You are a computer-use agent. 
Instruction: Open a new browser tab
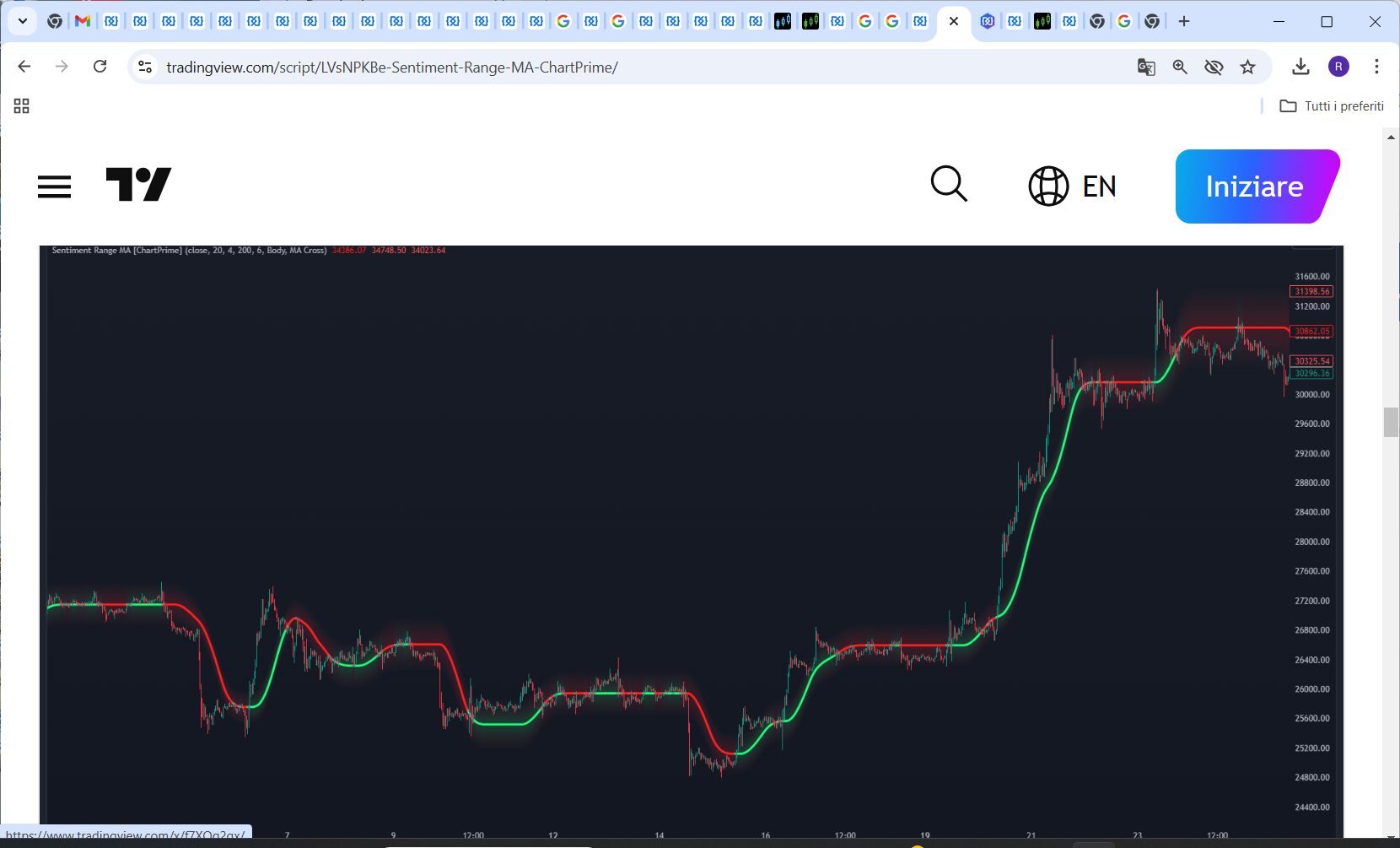pyautogui.click(x=1184, y=21)
